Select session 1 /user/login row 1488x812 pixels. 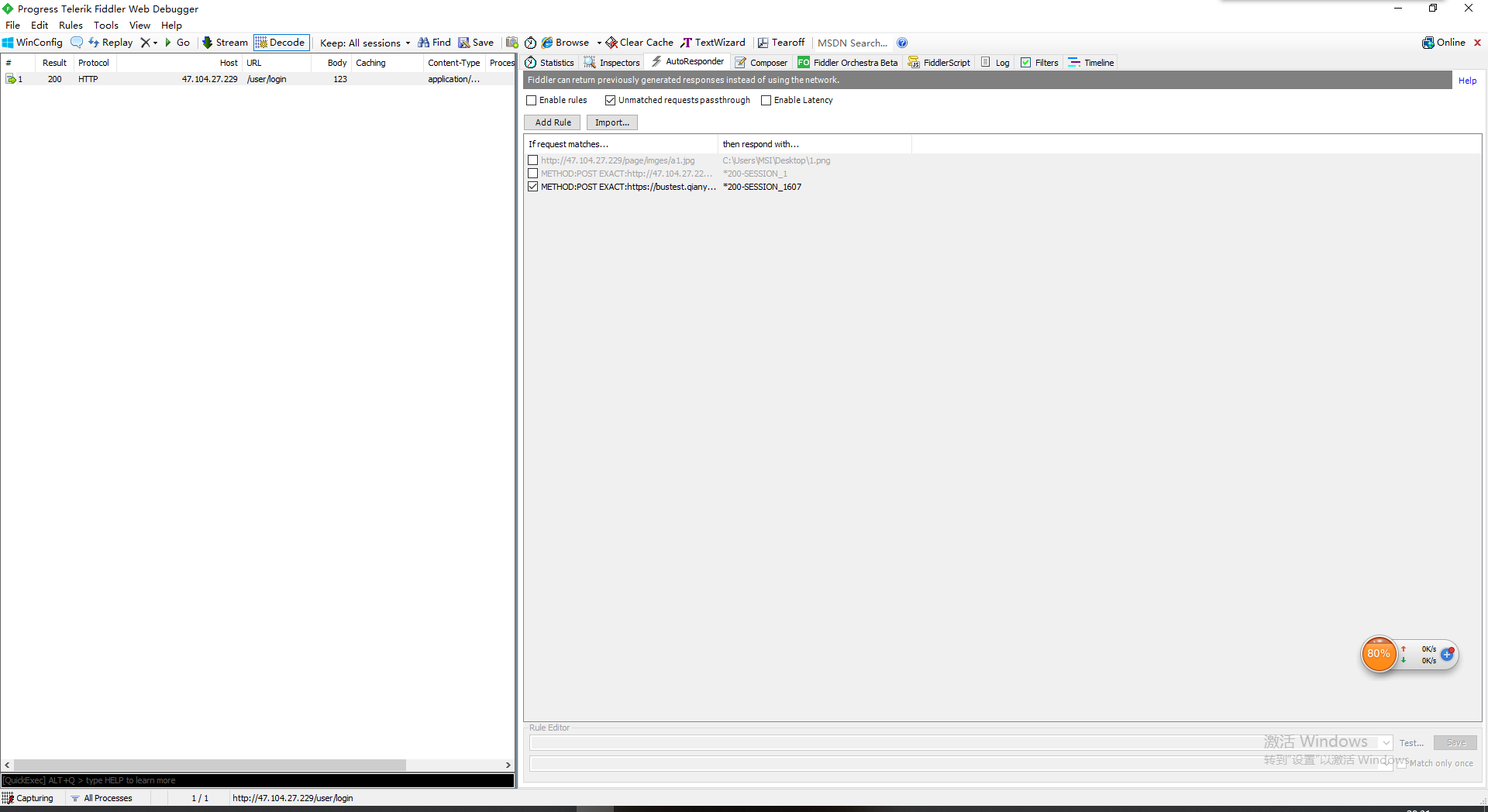click(x=257, y=79)
